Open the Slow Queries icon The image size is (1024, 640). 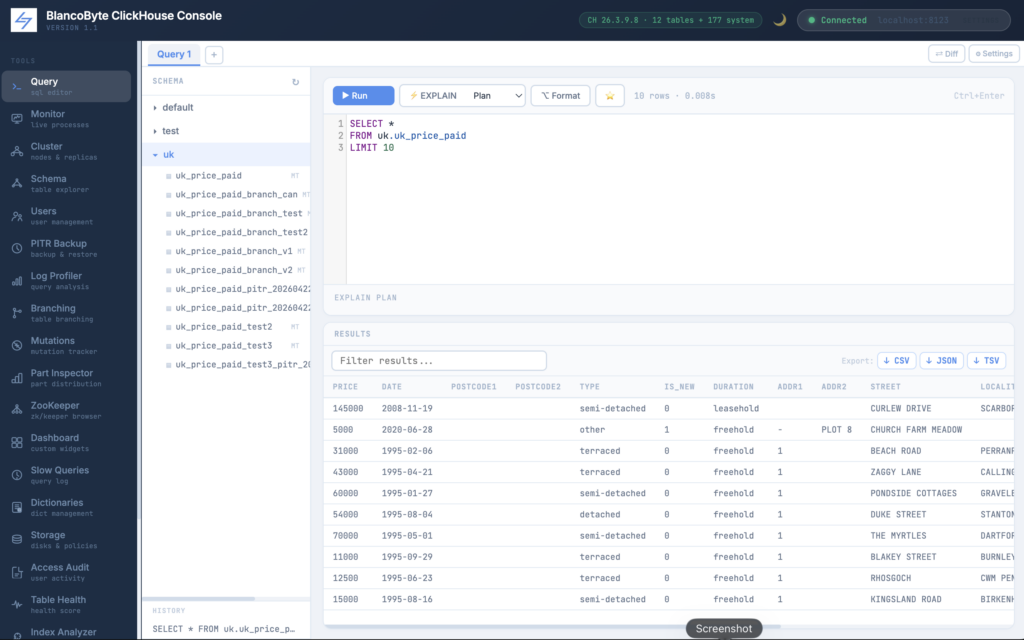(x=17, y=475)
